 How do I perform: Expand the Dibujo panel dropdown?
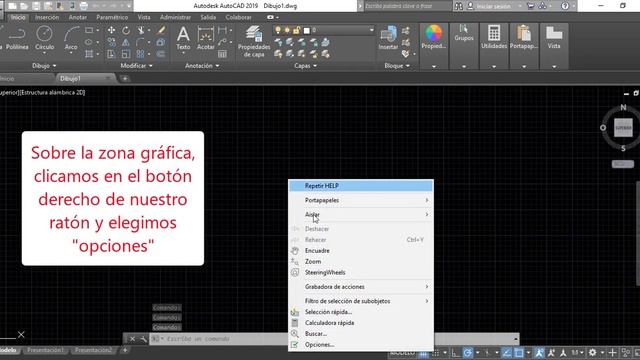pyautogui.click(x=44, y=66)
